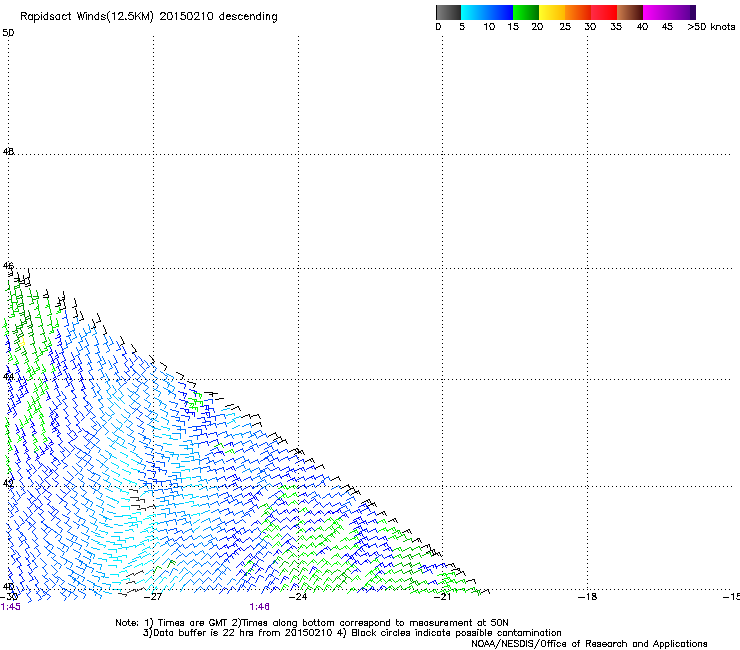Click the longitude label '-27'
This screenshot has height=650, width=740.
pos(153,597)
